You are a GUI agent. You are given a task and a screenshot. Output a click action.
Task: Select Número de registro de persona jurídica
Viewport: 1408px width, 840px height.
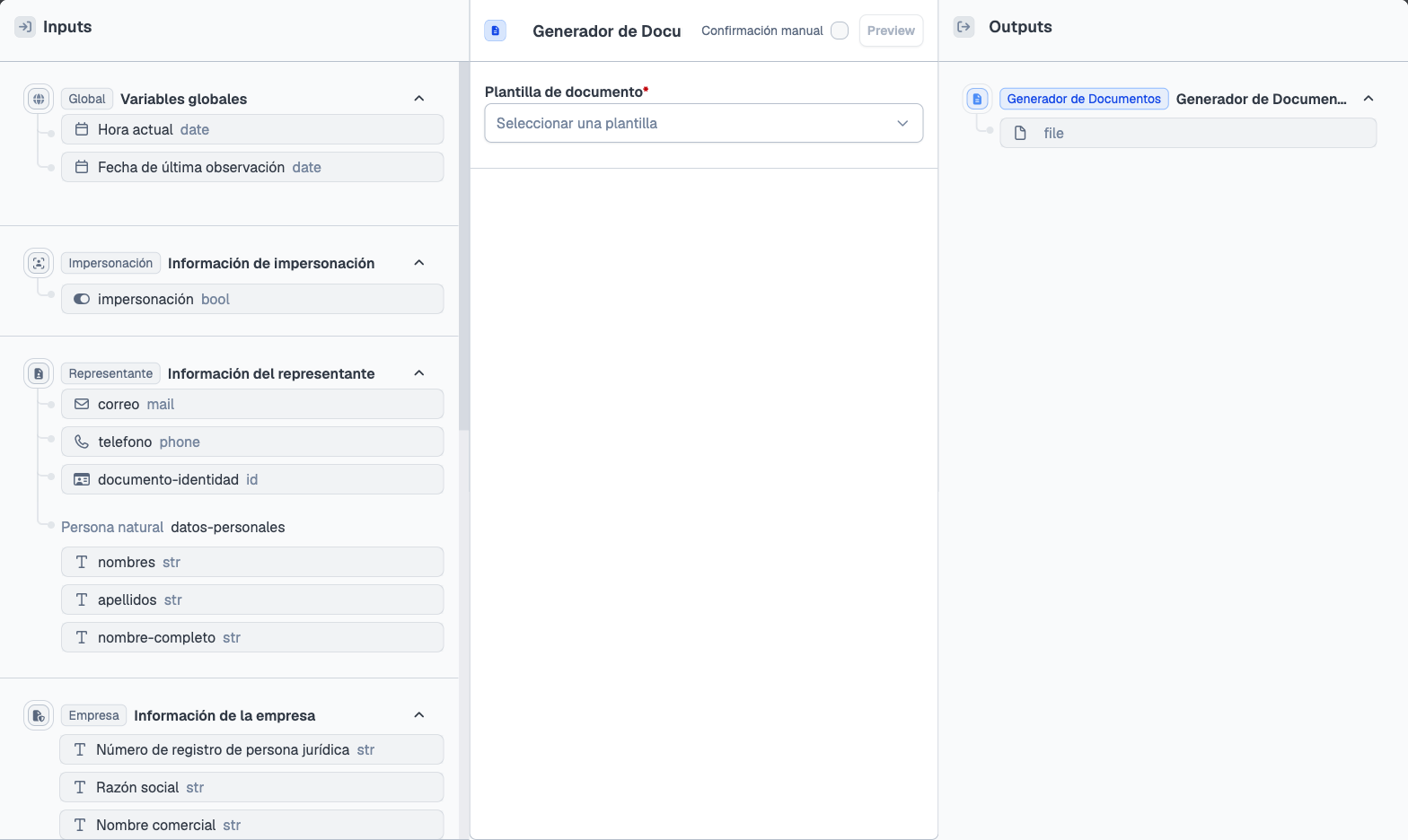[x=251, y=749]
